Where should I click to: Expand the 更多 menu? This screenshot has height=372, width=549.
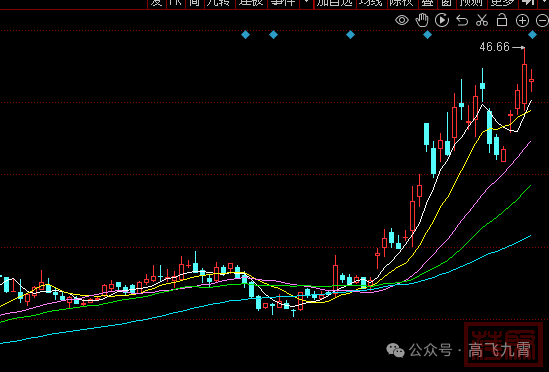pos(502,3)
